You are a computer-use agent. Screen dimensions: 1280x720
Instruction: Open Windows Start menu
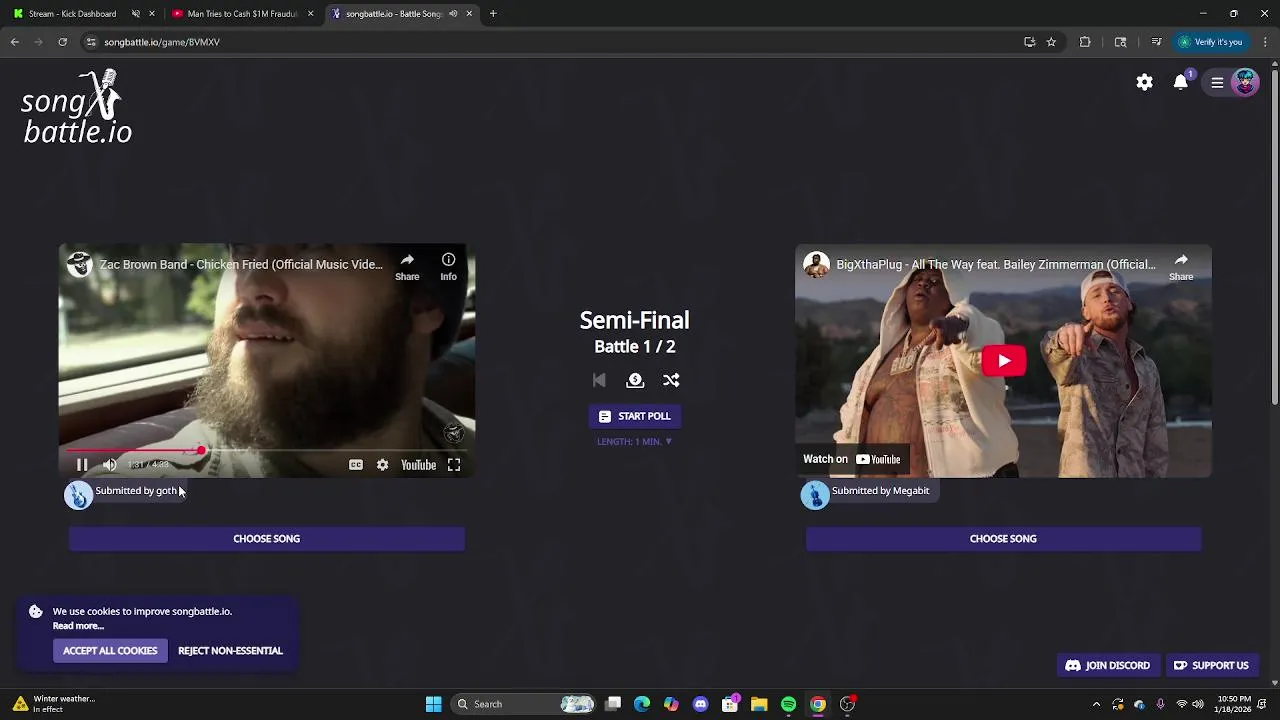click(x=433, y=704)
